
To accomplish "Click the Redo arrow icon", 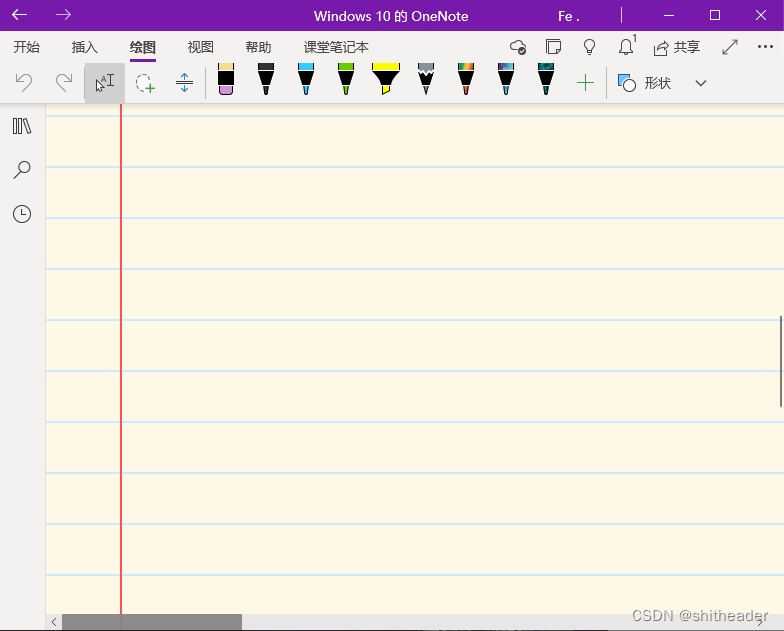I will 64,82.
